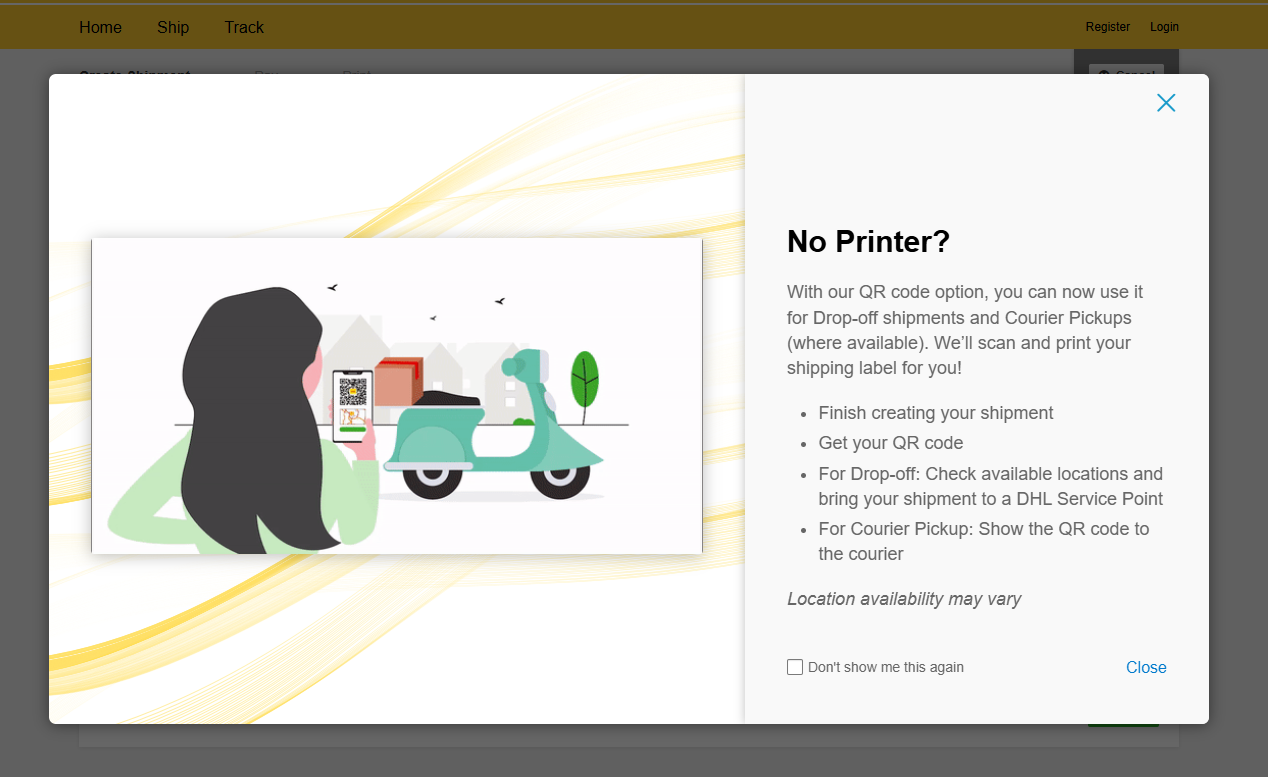Viewport: 1268px width, 777px height.
Task: Click the Finish creating your shipment bullet
Action: click(936, 413)
